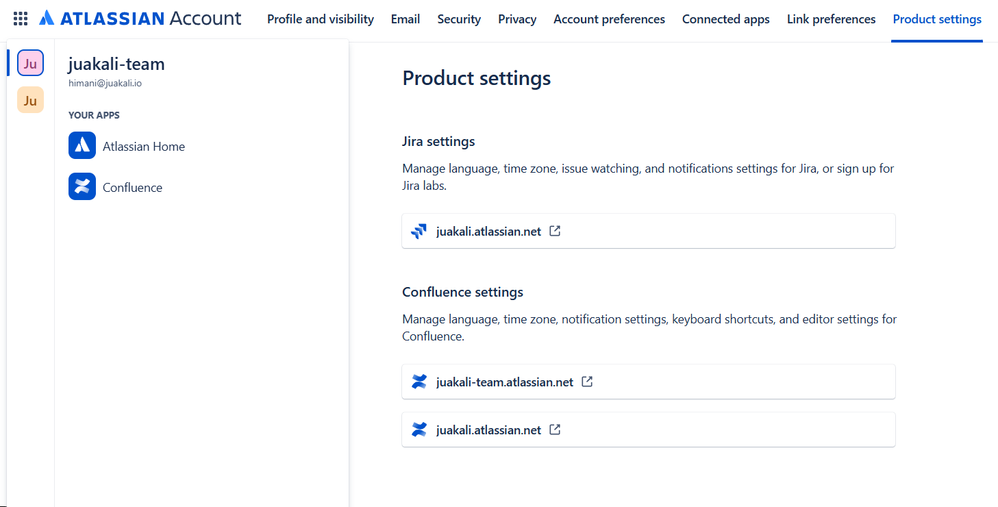Select Account preferences tab
The width and height of the screenshot is (998, 507).
(x=609, y=19)
